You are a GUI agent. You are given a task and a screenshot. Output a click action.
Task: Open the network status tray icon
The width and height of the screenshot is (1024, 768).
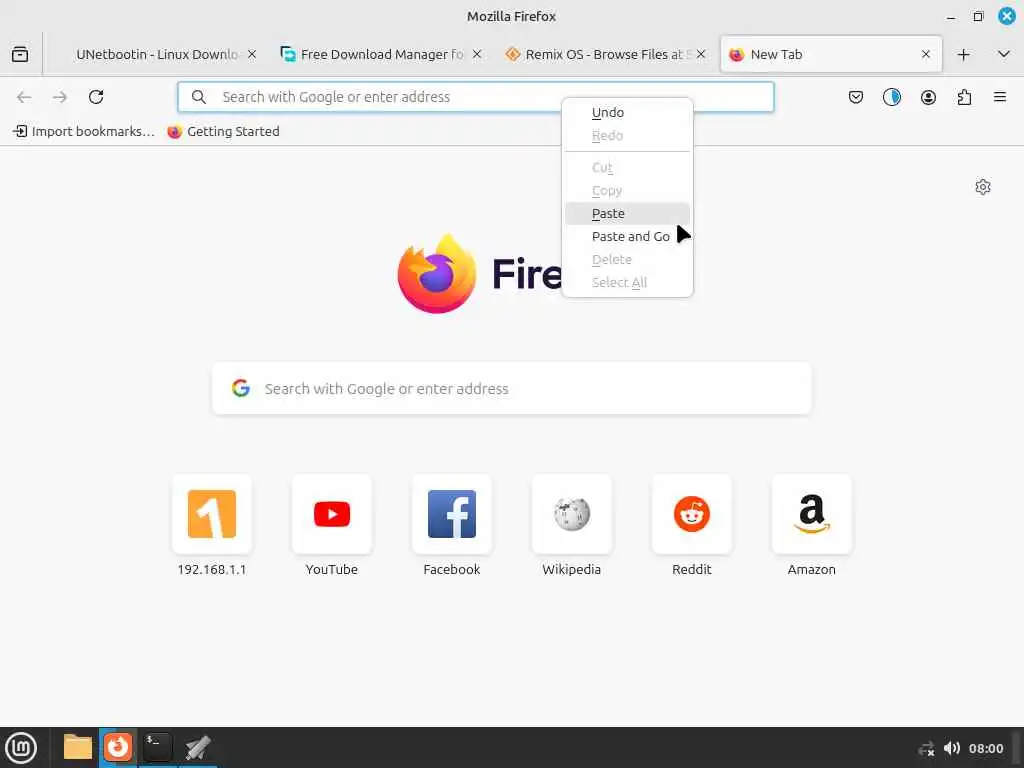point(926,748)
